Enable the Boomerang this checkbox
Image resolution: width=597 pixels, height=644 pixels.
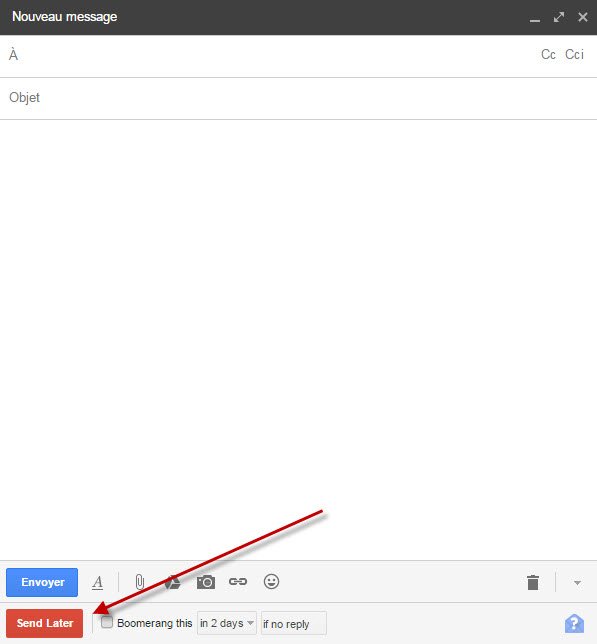107,622
